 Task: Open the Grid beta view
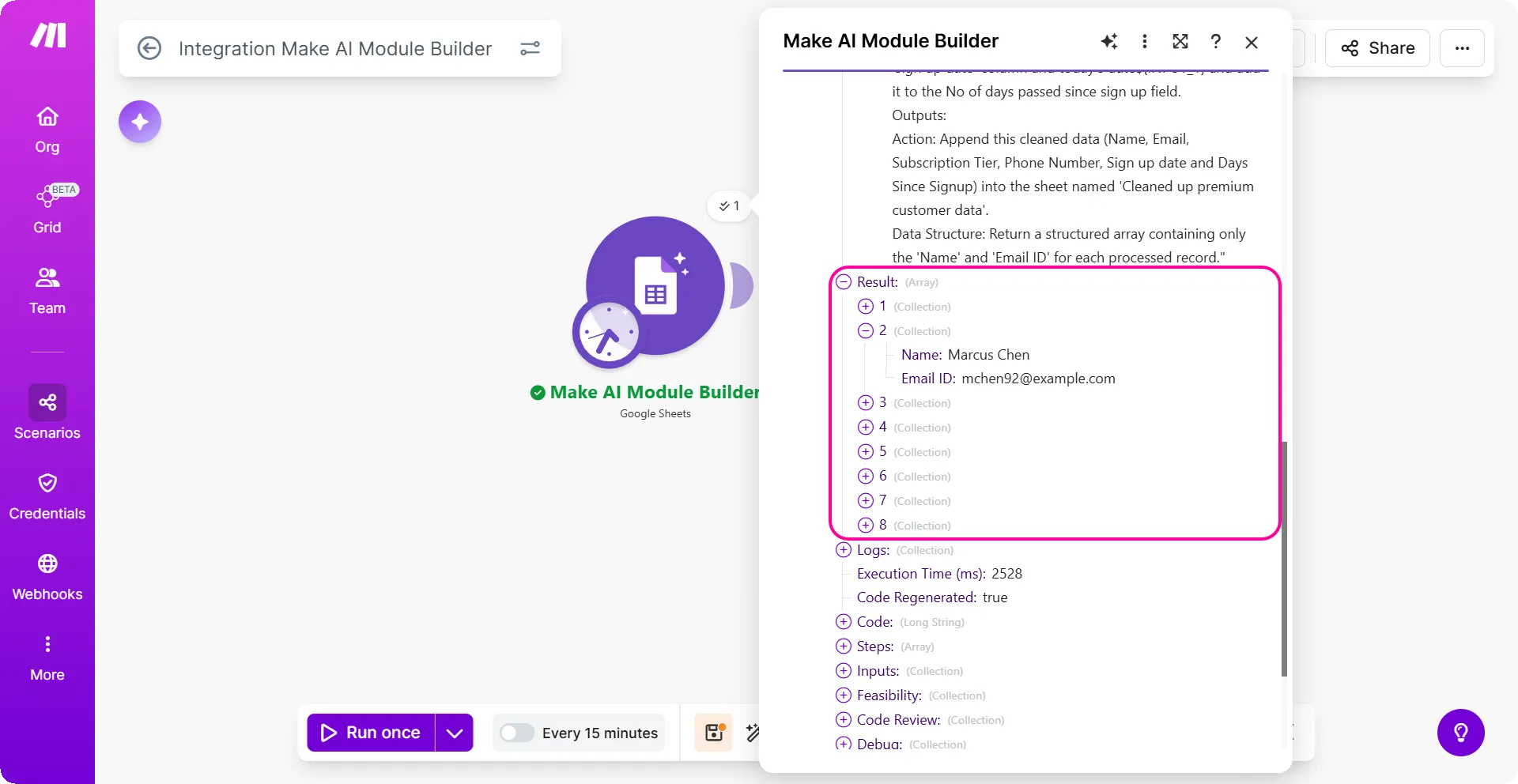click(x=47, y=211)
